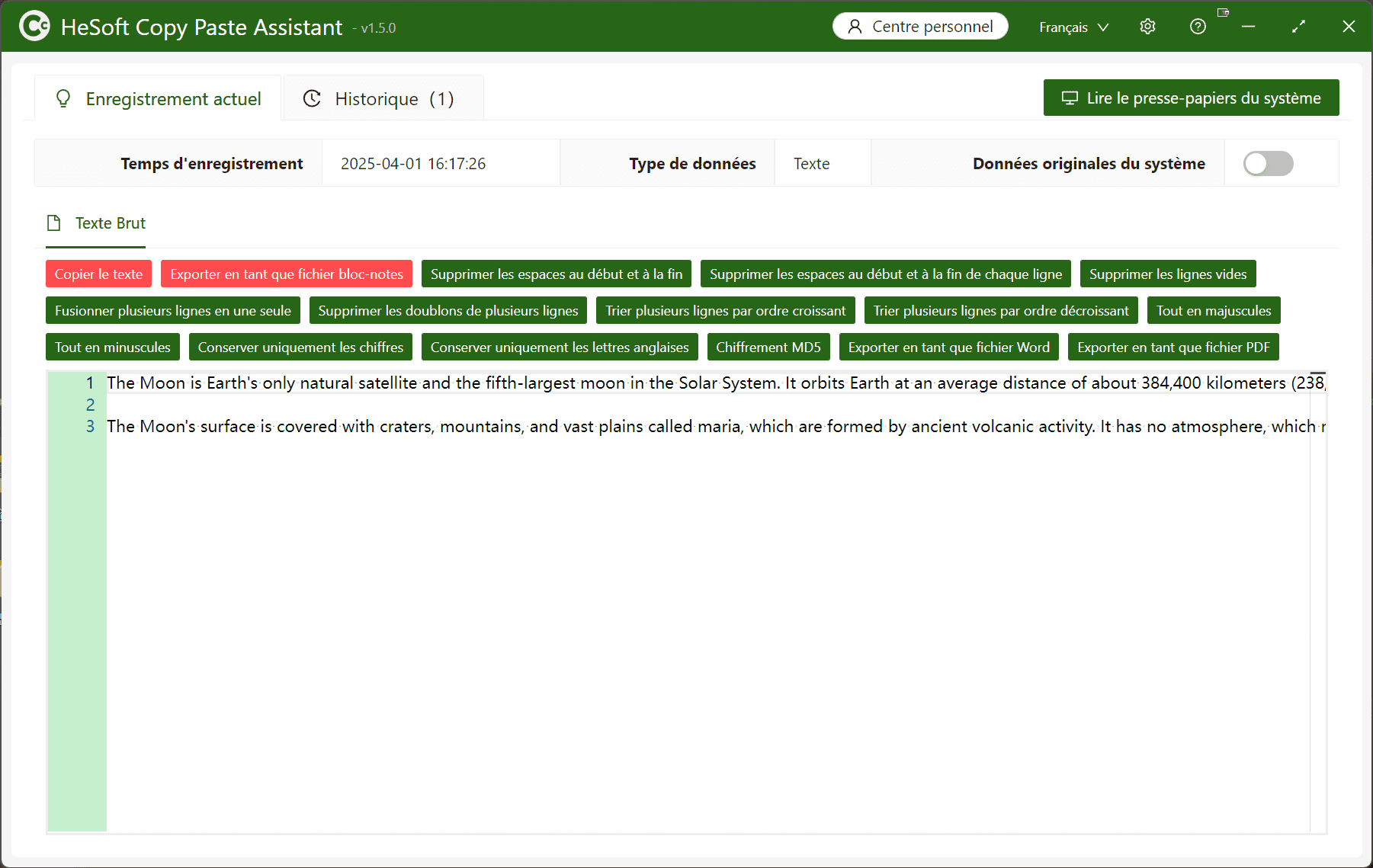
Task: Click the small mini-window icon in title bar
Action: (1224, 12)
